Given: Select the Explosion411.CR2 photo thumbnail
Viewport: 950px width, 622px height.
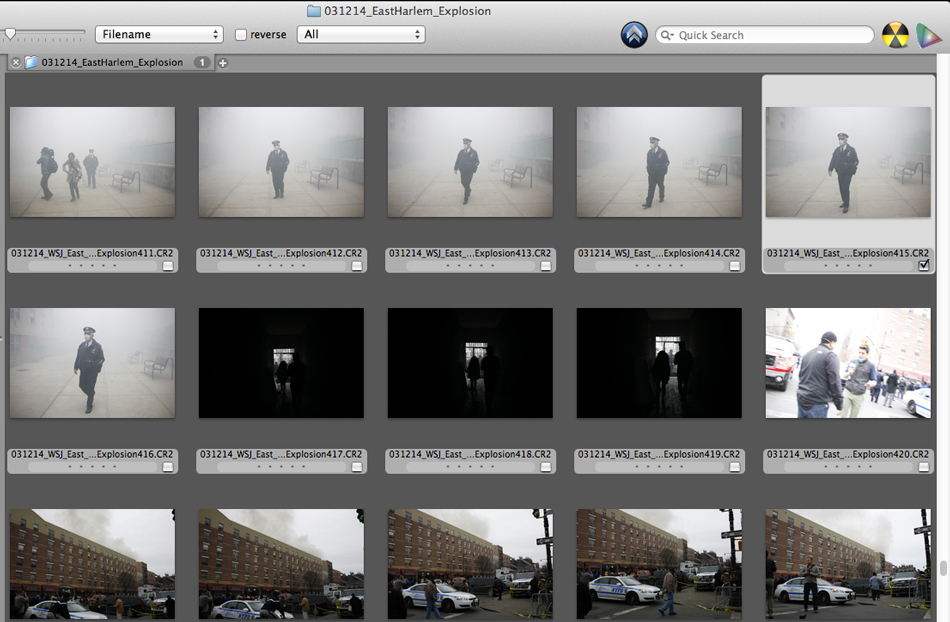Looking at the screenshot, I should pos(93,162).
